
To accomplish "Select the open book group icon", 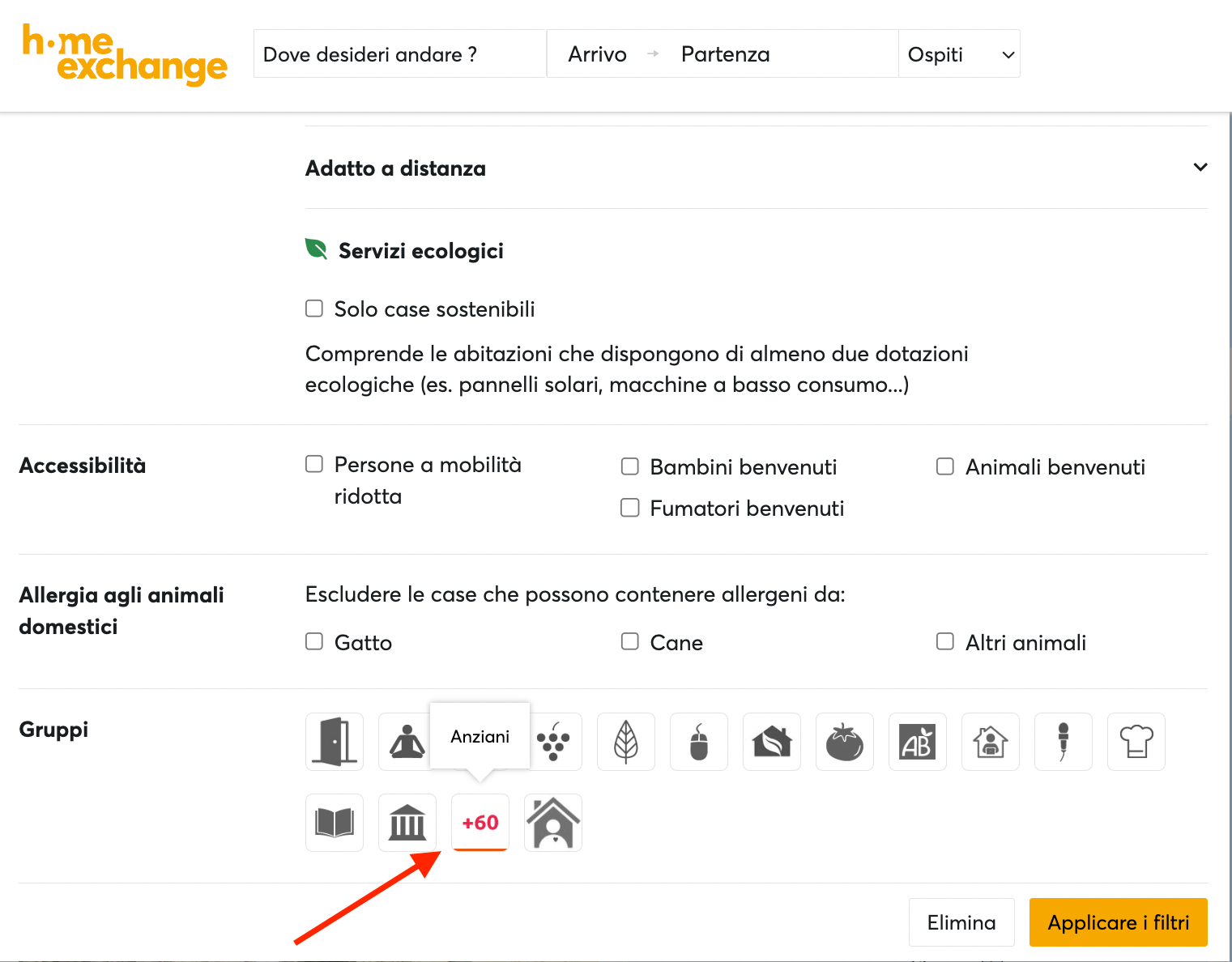I will click(x=334, y=822).
